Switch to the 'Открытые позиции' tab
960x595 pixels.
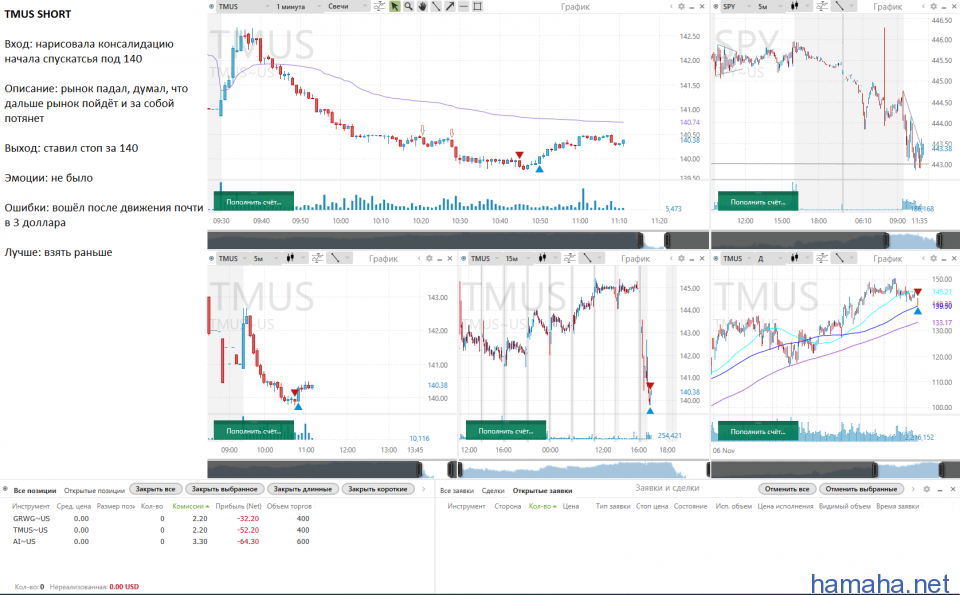94,490
